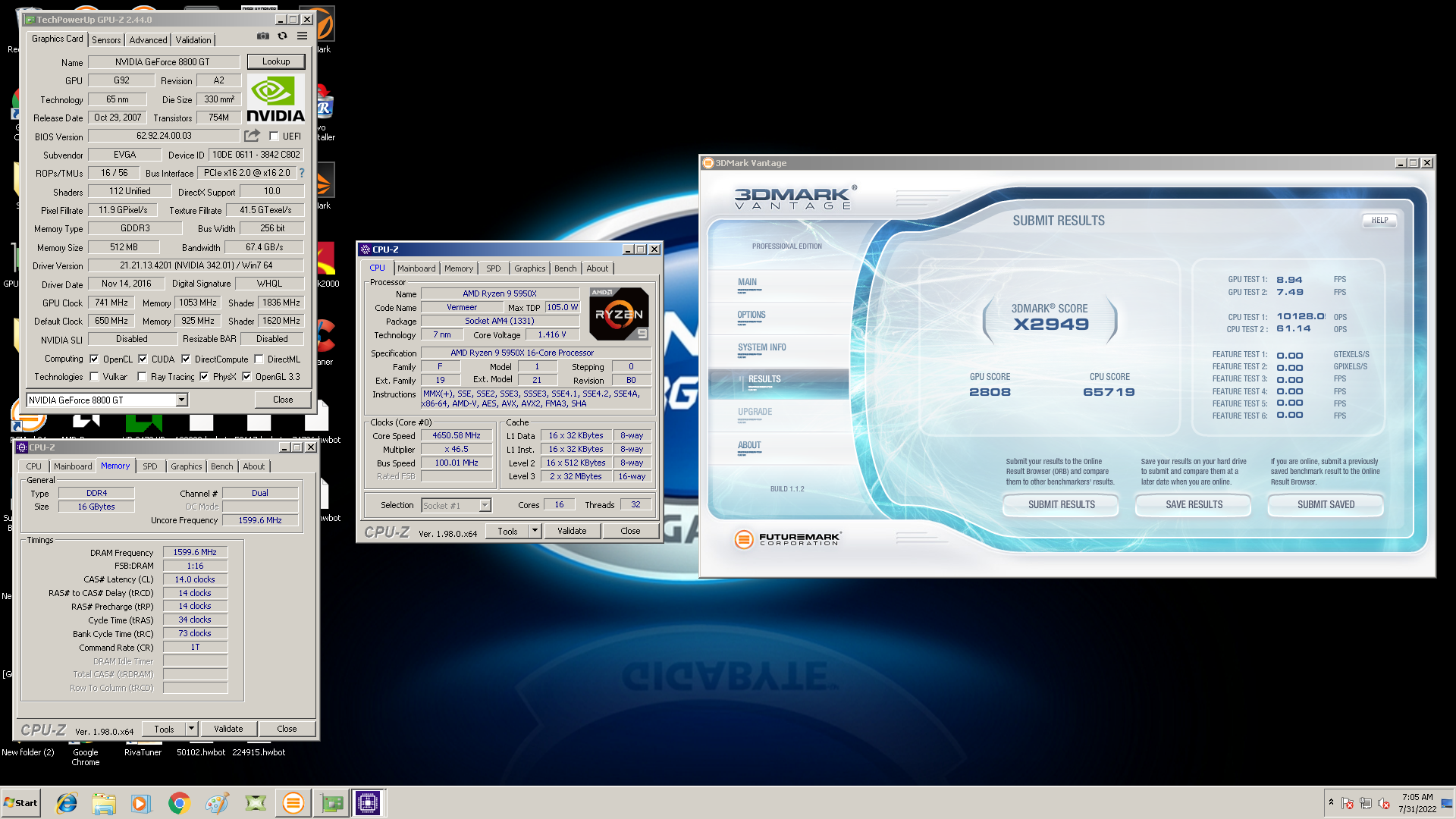Toggle the UEFI checkbox in GPU-Z
1456x819 pixels.
click(x=274, y=136)
